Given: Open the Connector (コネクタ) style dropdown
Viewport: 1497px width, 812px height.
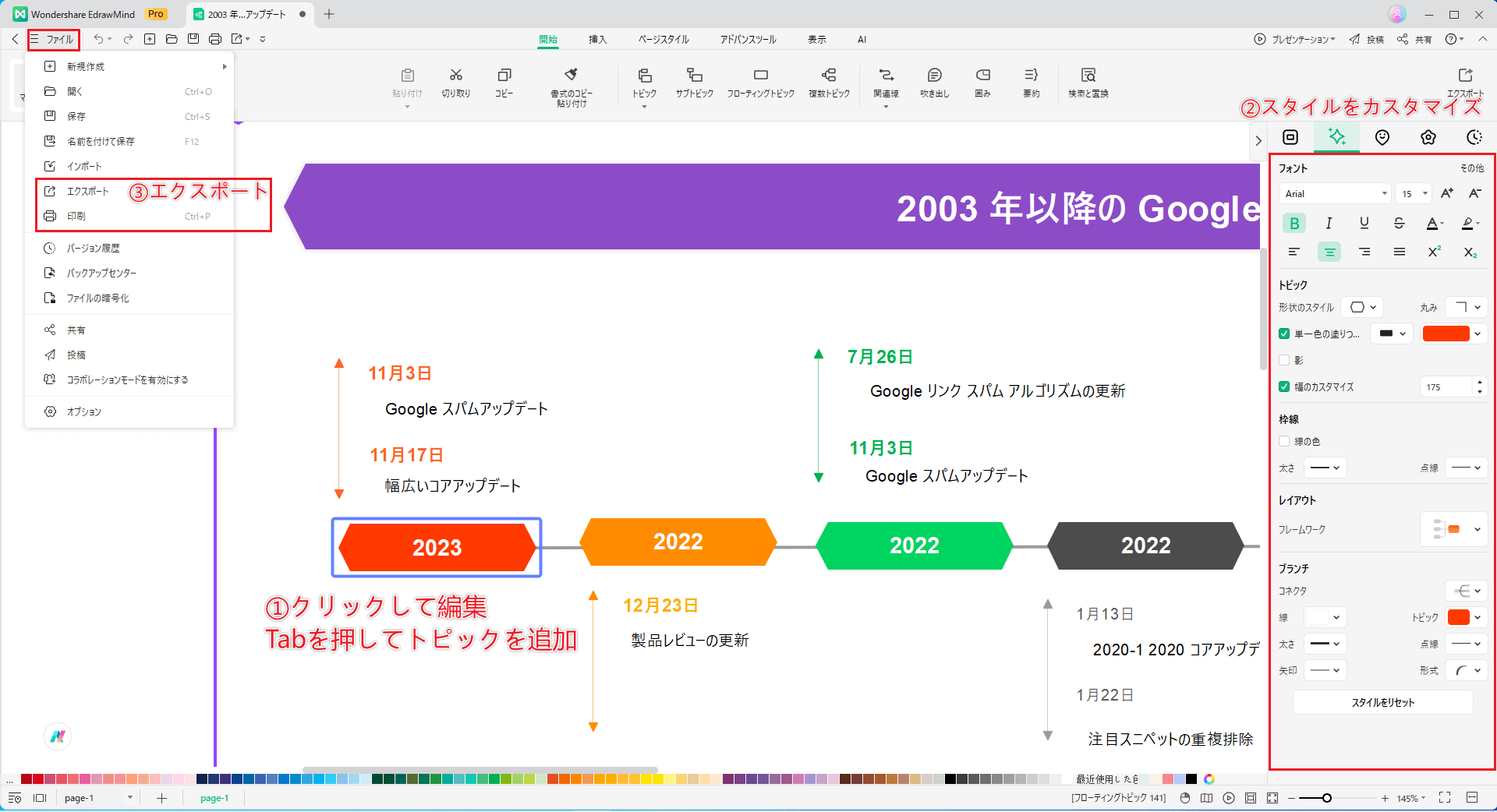Looking at the screenshot, I should click(1466, 591).
